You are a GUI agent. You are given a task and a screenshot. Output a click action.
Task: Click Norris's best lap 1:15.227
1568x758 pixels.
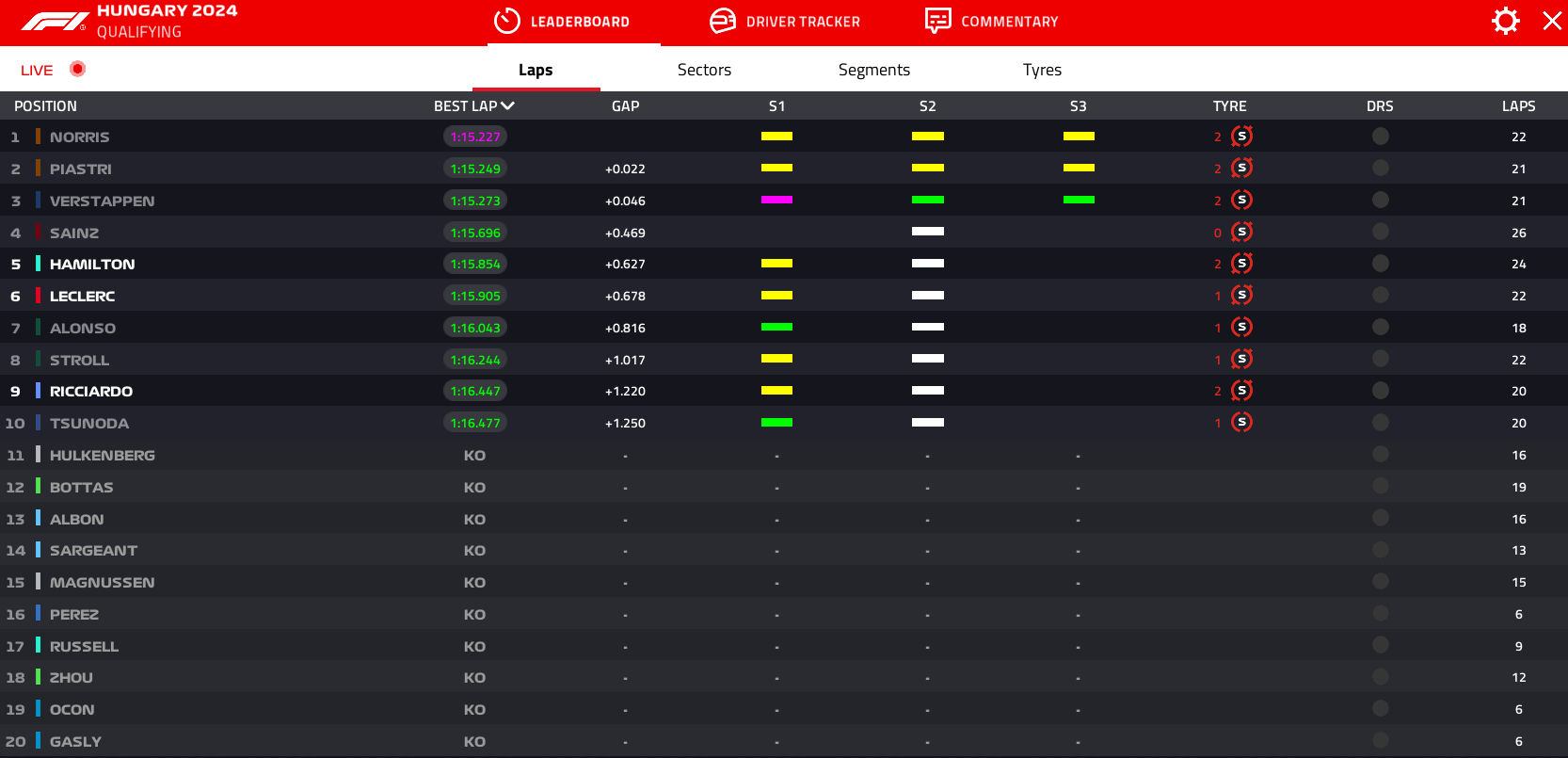pyautogui.click(x=475, y=137)
